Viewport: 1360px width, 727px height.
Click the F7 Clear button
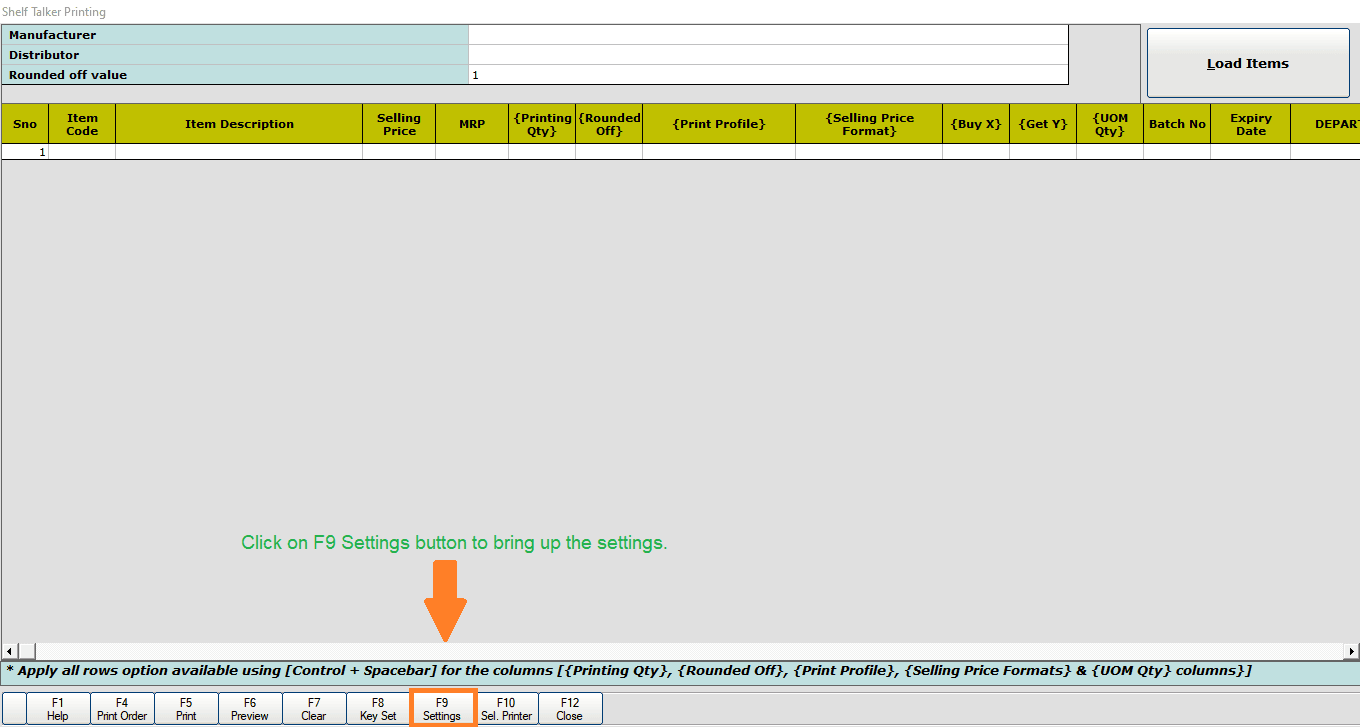(314, 709)
